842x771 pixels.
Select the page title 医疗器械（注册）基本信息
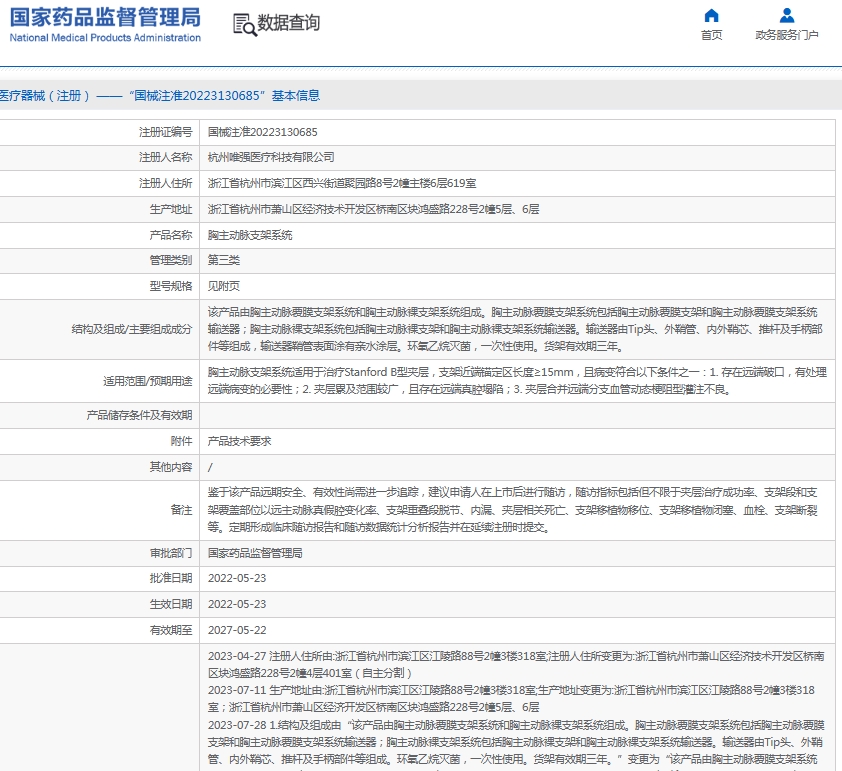(159, 96)
